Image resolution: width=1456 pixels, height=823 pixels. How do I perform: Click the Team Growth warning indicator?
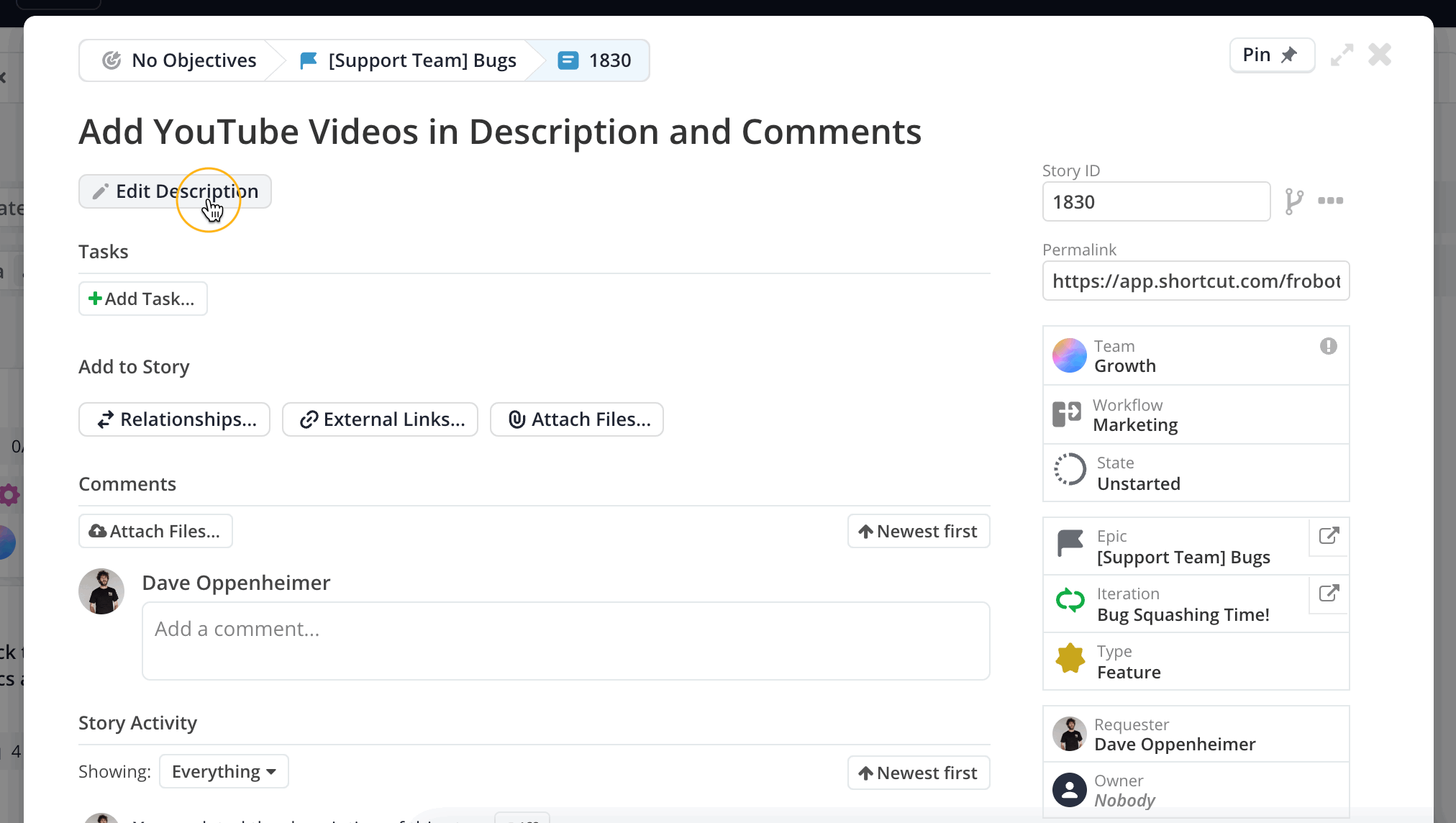tap(1328, 346)
